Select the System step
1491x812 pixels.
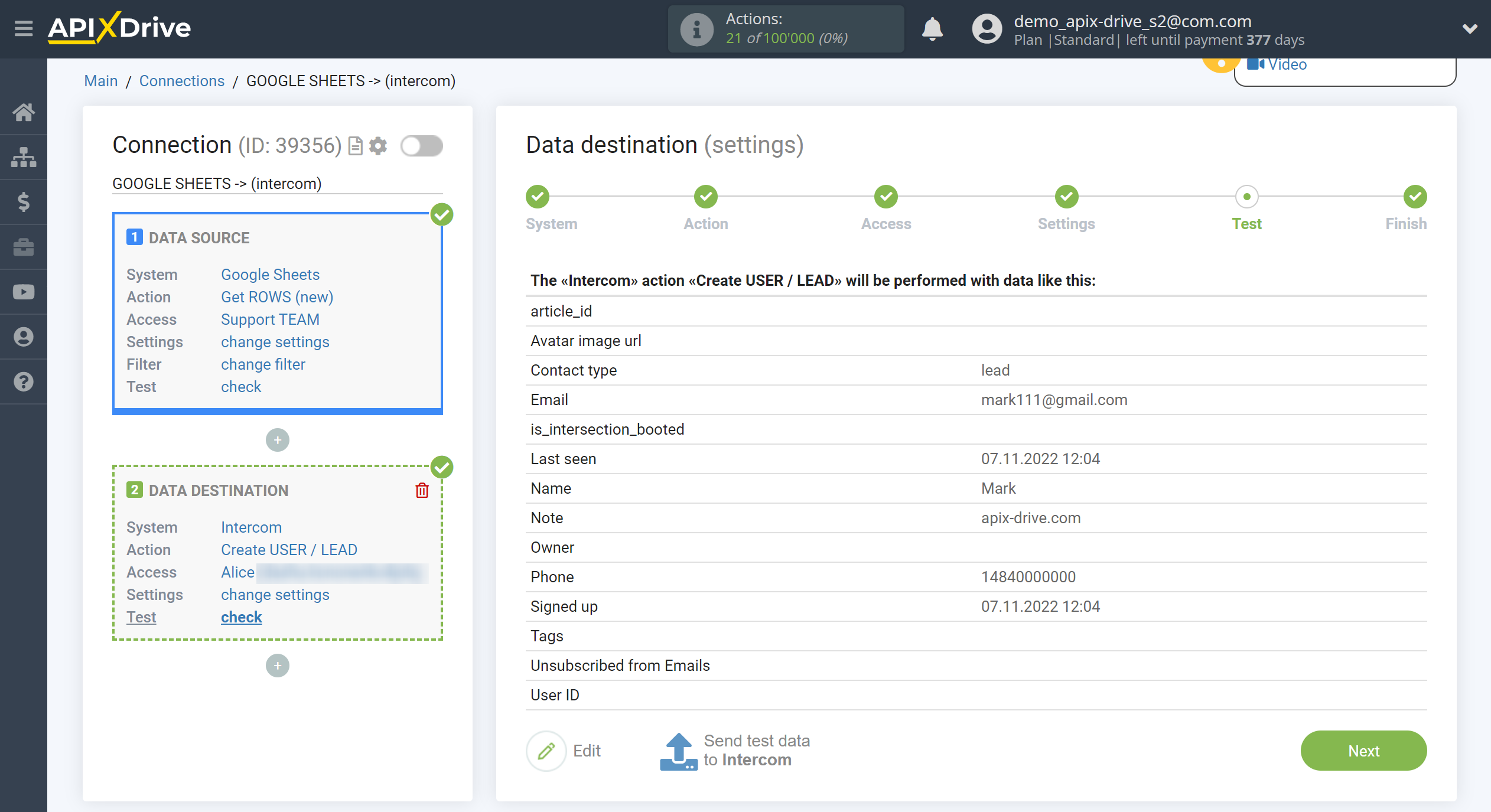click(x=538, y=197)
